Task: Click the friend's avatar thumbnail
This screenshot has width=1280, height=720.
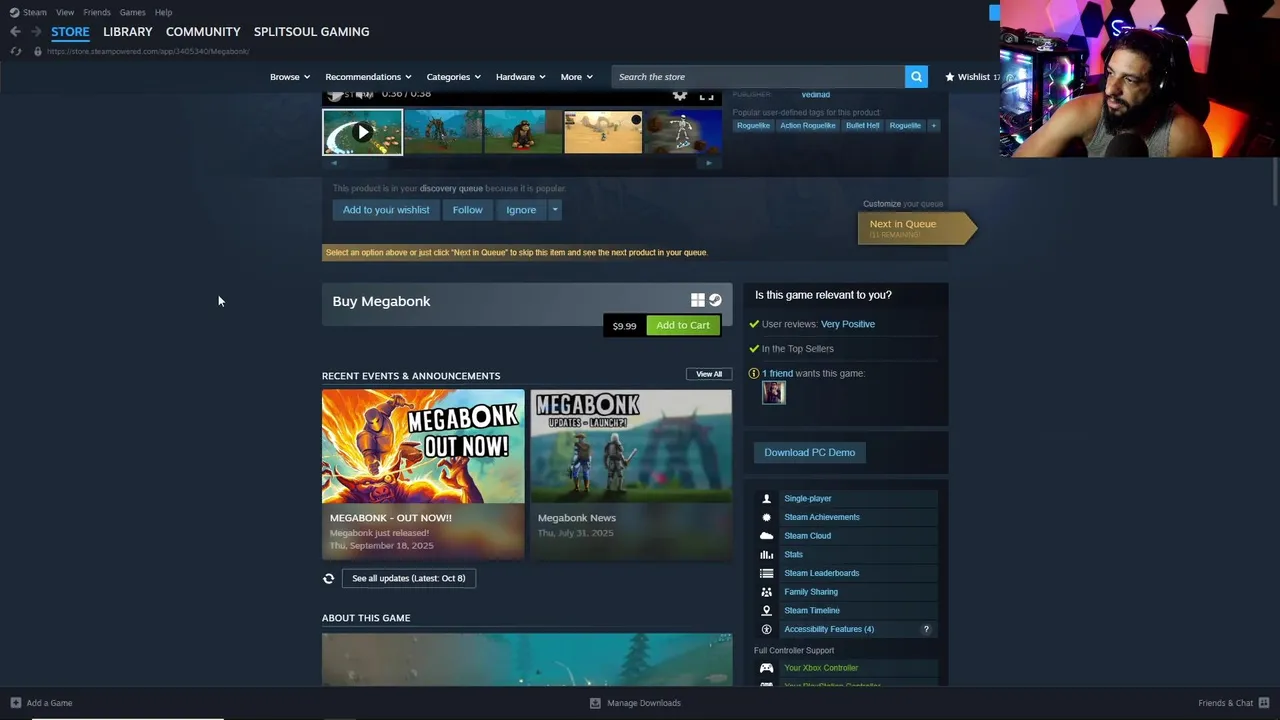Action: (773, 393)
